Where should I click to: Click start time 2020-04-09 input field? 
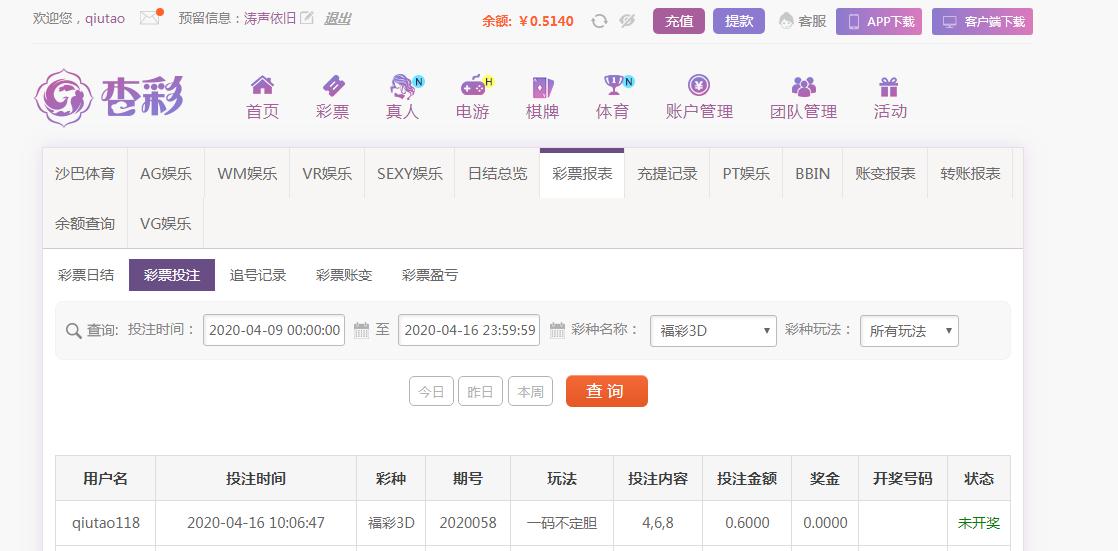point(274,330)
